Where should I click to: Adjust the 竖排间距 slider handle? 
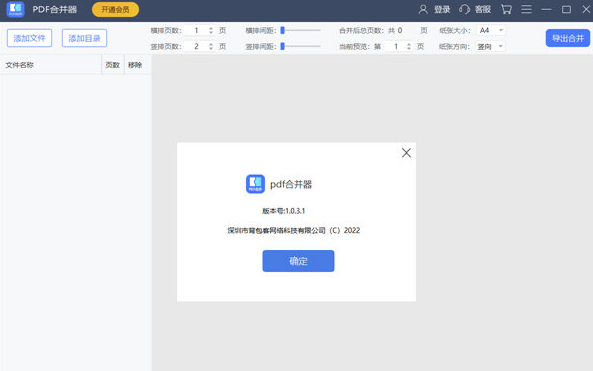click(x=283, y=47)
